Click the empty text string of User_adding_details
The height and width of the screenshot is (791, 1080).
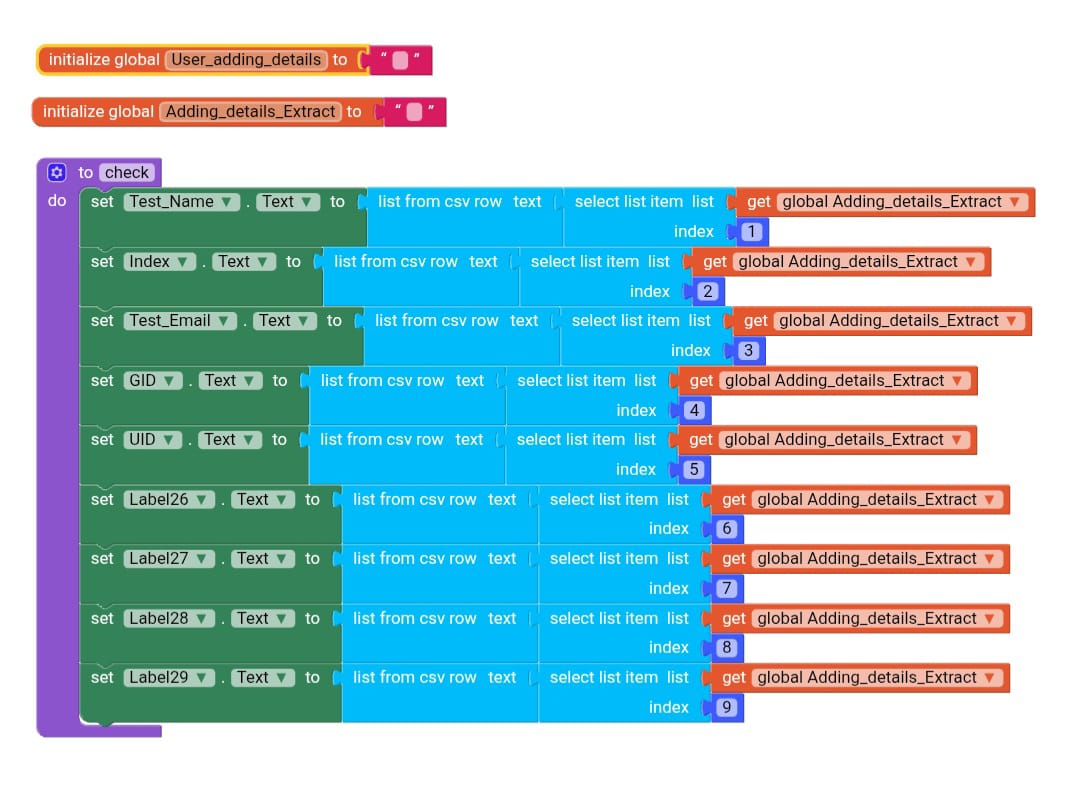(400, 61)
